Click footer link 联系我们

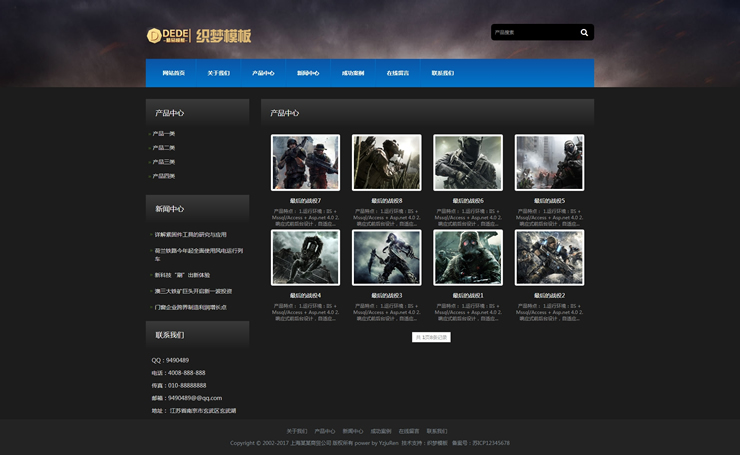[x=437, y=431]
